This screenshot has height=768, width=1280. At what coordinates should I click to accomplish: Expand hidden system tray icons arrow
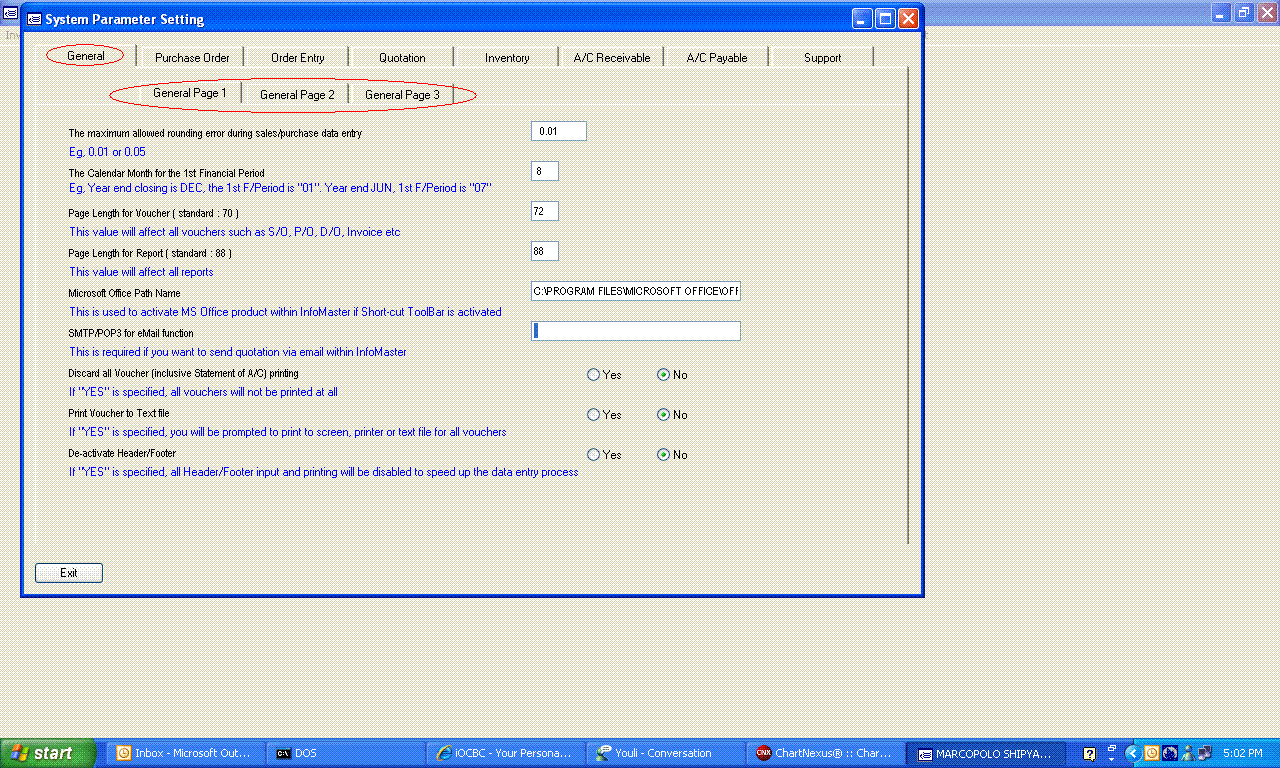[x=1132, y=753]
